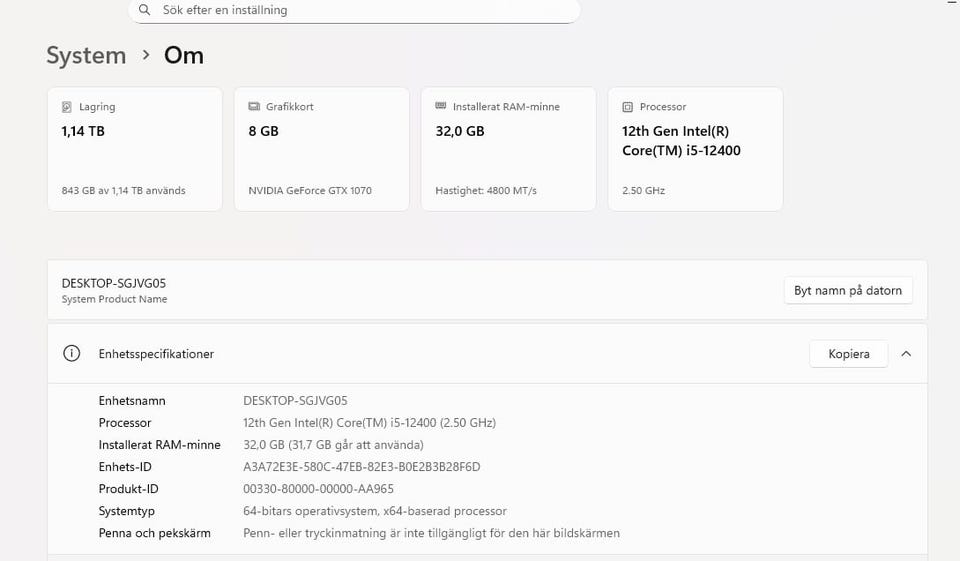Open the Lagring 1,14 TB card
The width and height of the screenshot is (960, 561).
pyautogui.click(x=135, y=149)
